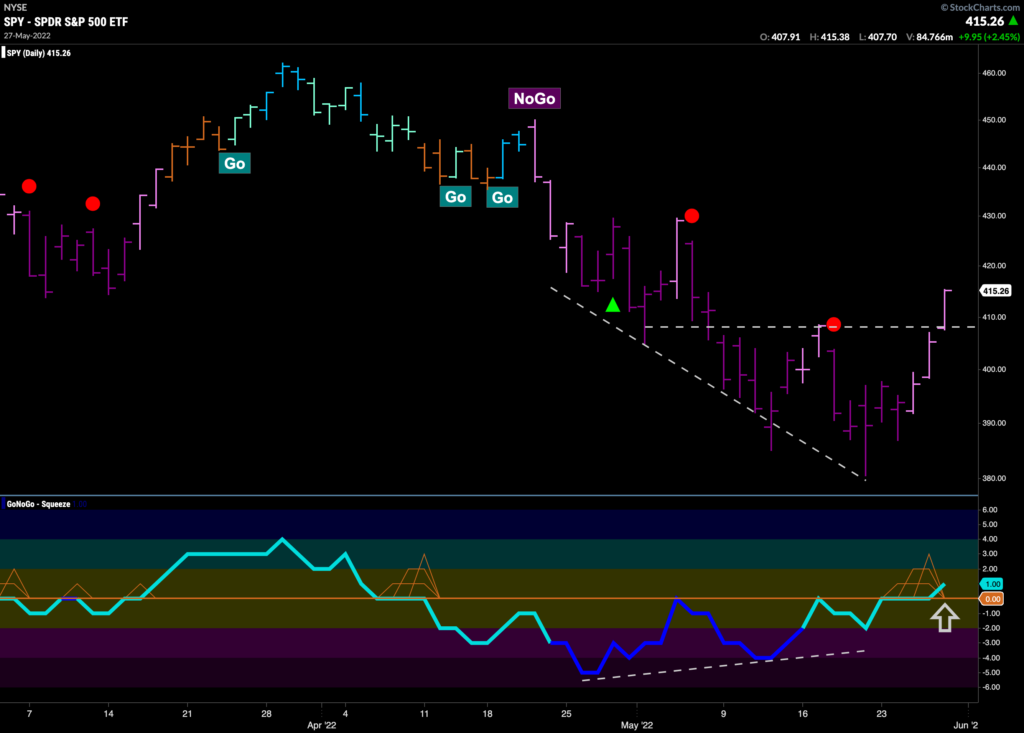Click the Go label under April 13 bars
The height and width of the screenshot is (733, 1024).
455,197
